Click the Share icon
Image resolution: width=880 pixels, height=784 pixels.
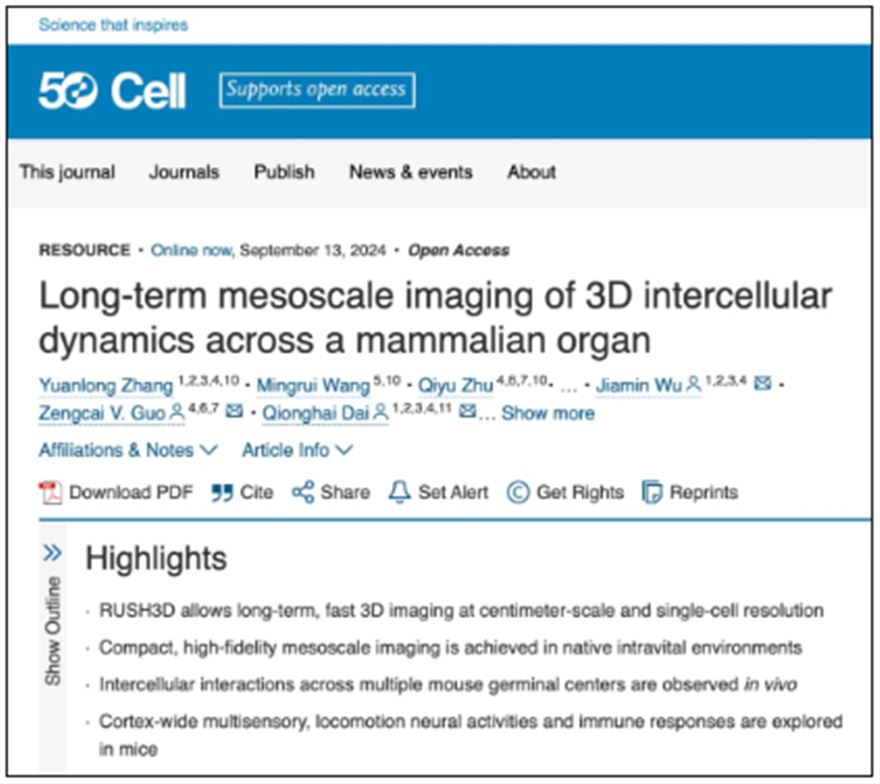(x=303, y=492)
